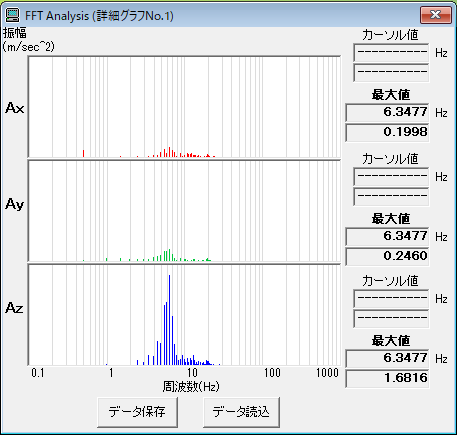Click the FFT Analysis window title icon
Image resolution: width=457 pixels, height=435 pixels.
[13, 15]
